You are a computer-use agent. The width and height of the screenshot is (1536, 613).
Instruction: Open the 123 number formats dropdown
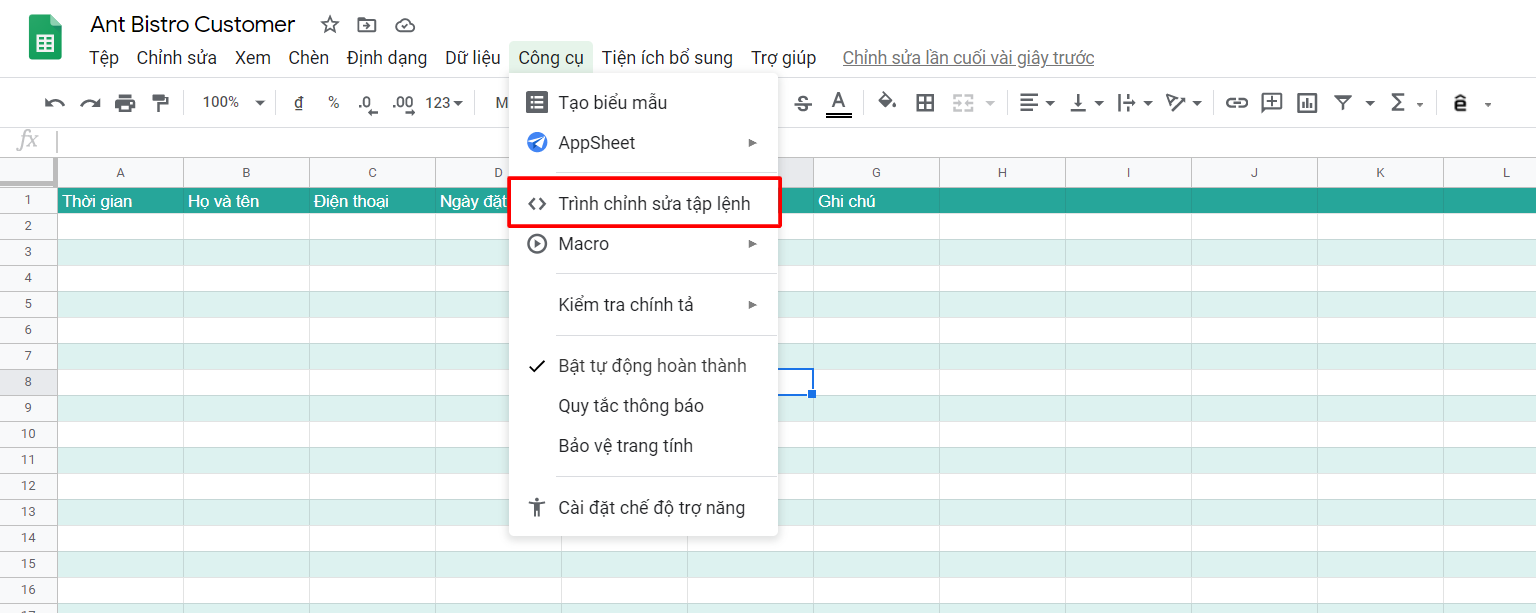click(444, 102)
